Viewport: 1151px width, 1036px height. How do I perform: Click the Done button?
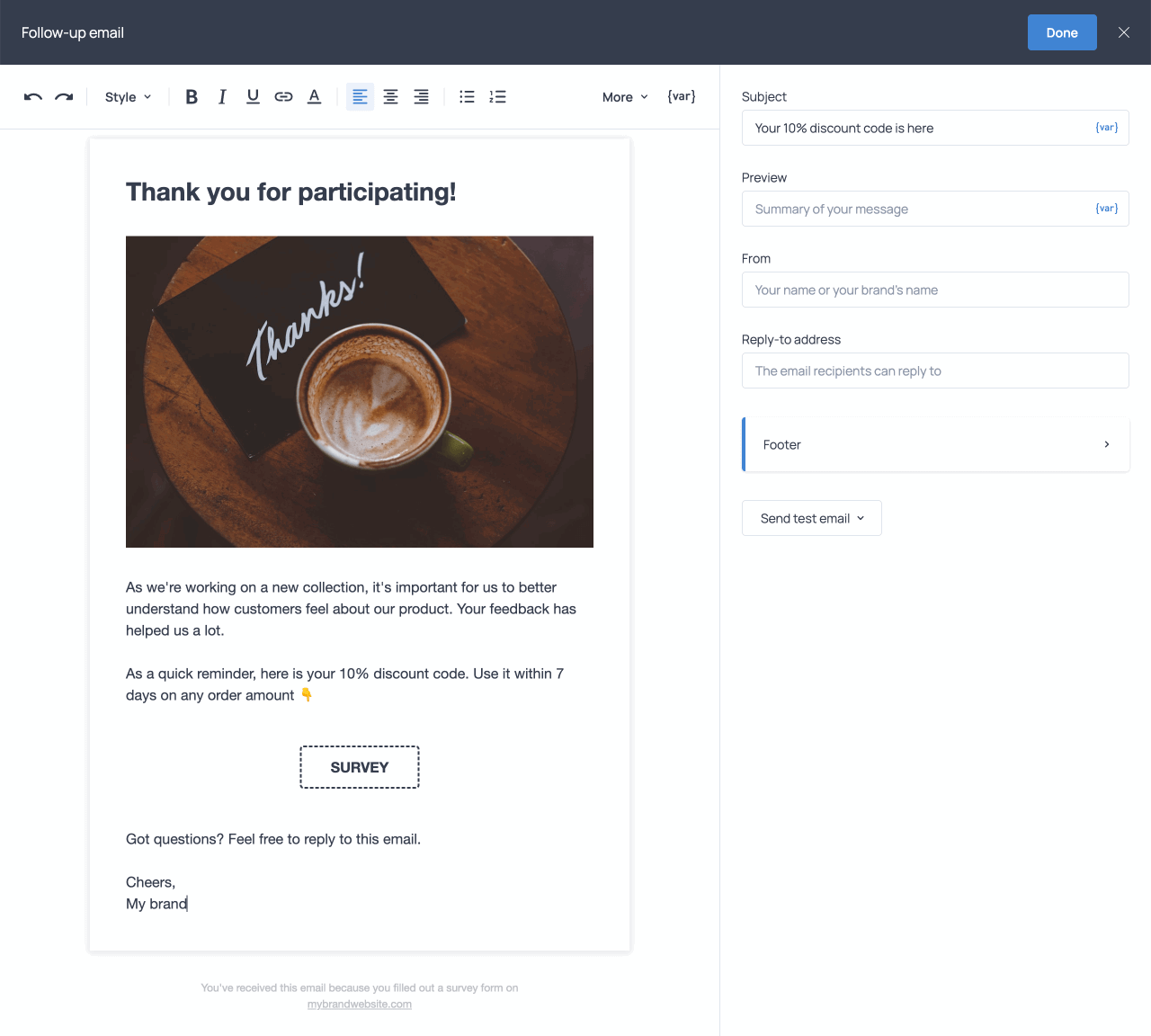click(x=1062, y=31)
